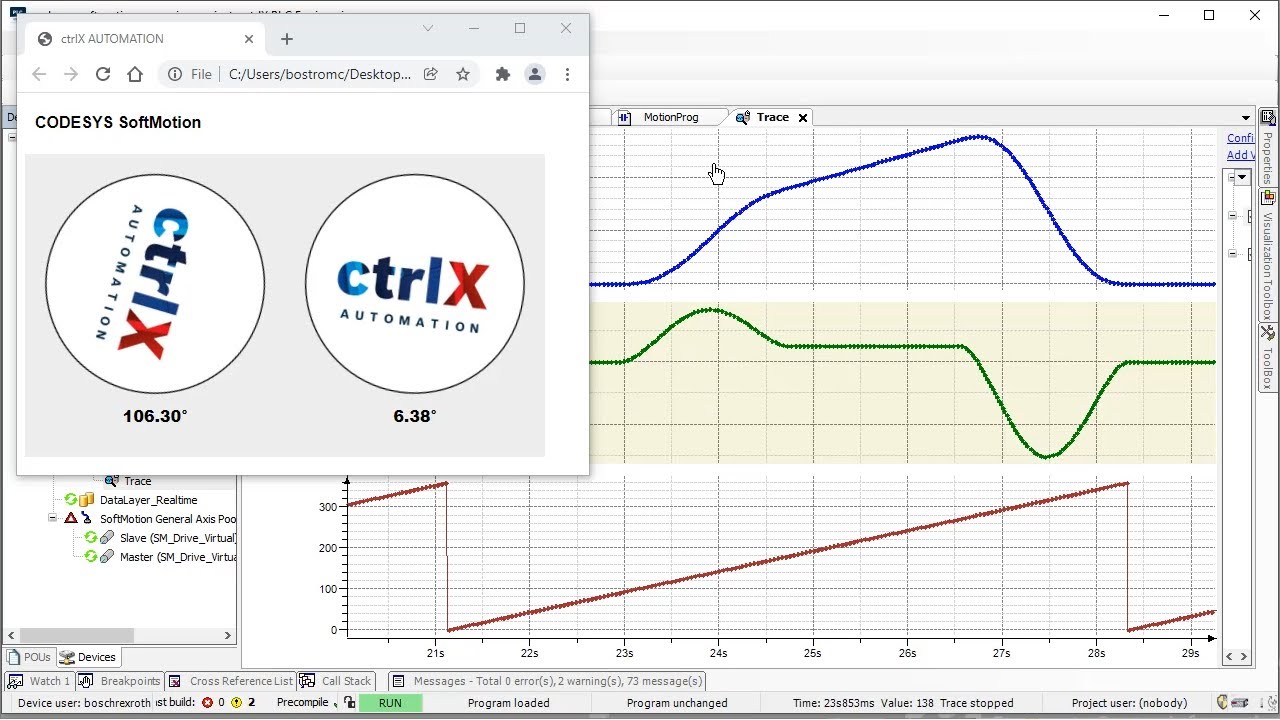Click trace time axis scroll right arrow

click(1244, 657)
